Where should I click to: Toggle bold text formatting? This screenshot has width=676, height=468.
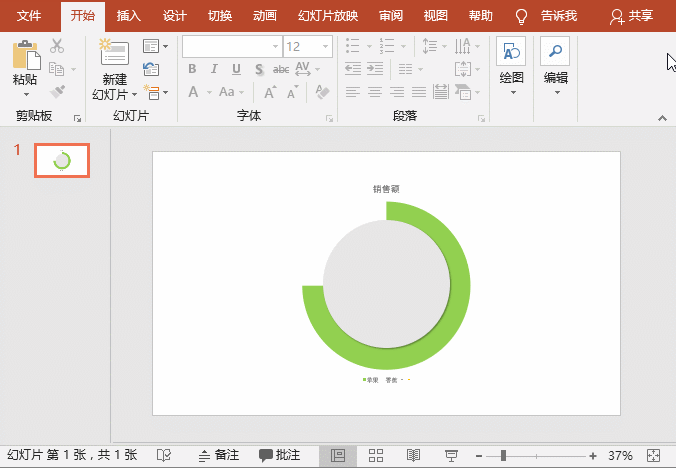pyautogui.click(x=193, y=69)
